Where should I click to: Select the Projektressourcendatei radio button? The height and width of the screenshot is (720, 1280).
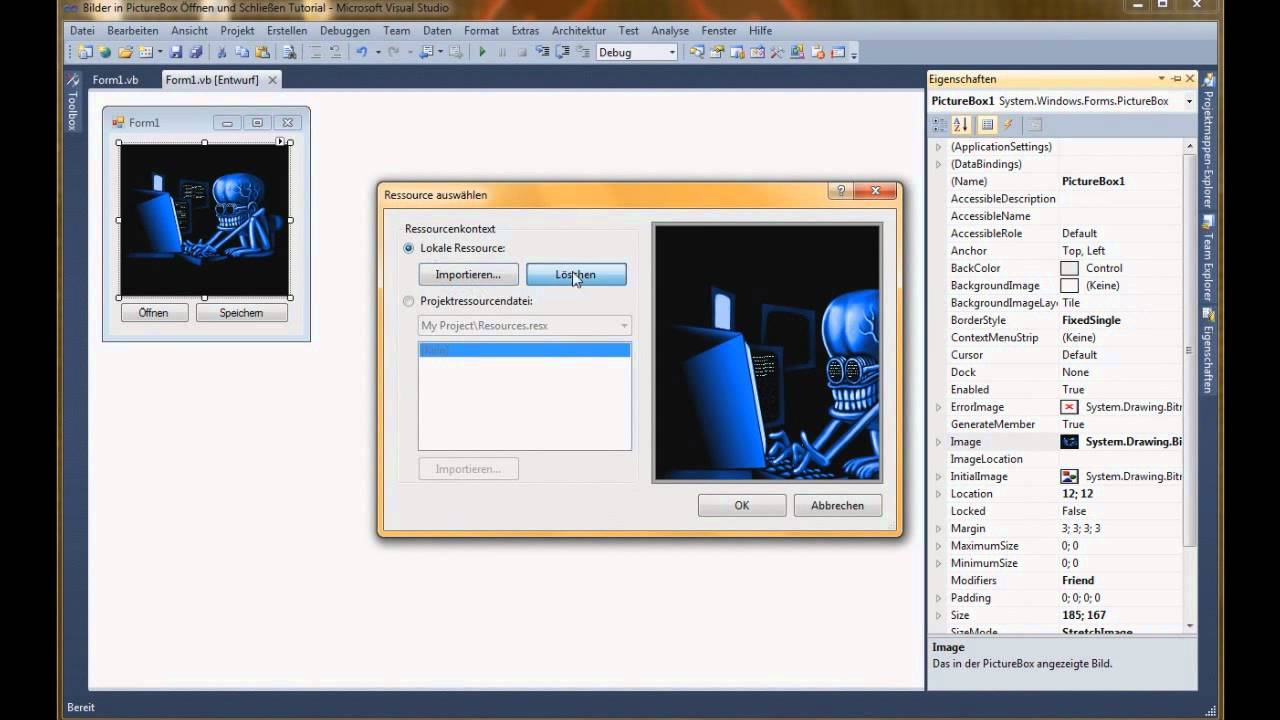pos(408,300)
